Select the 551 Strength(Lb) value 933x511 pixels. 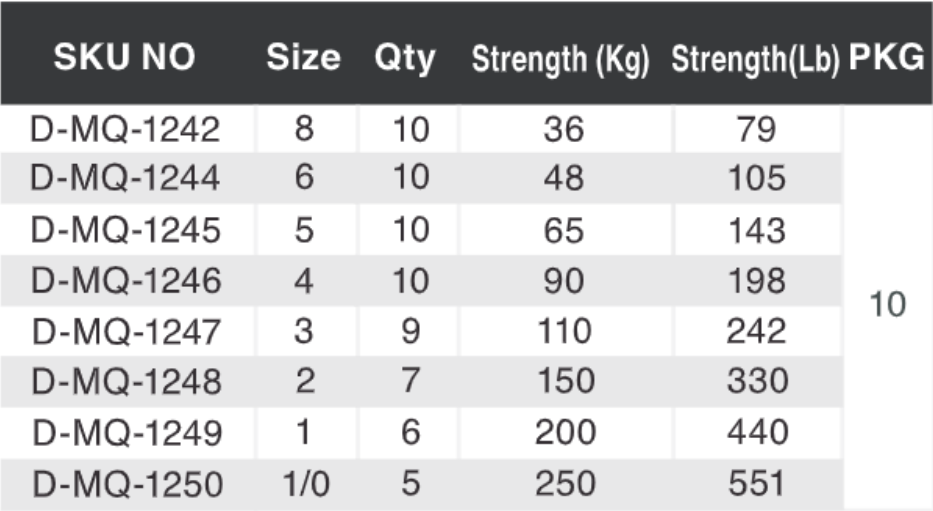[757, 484]
